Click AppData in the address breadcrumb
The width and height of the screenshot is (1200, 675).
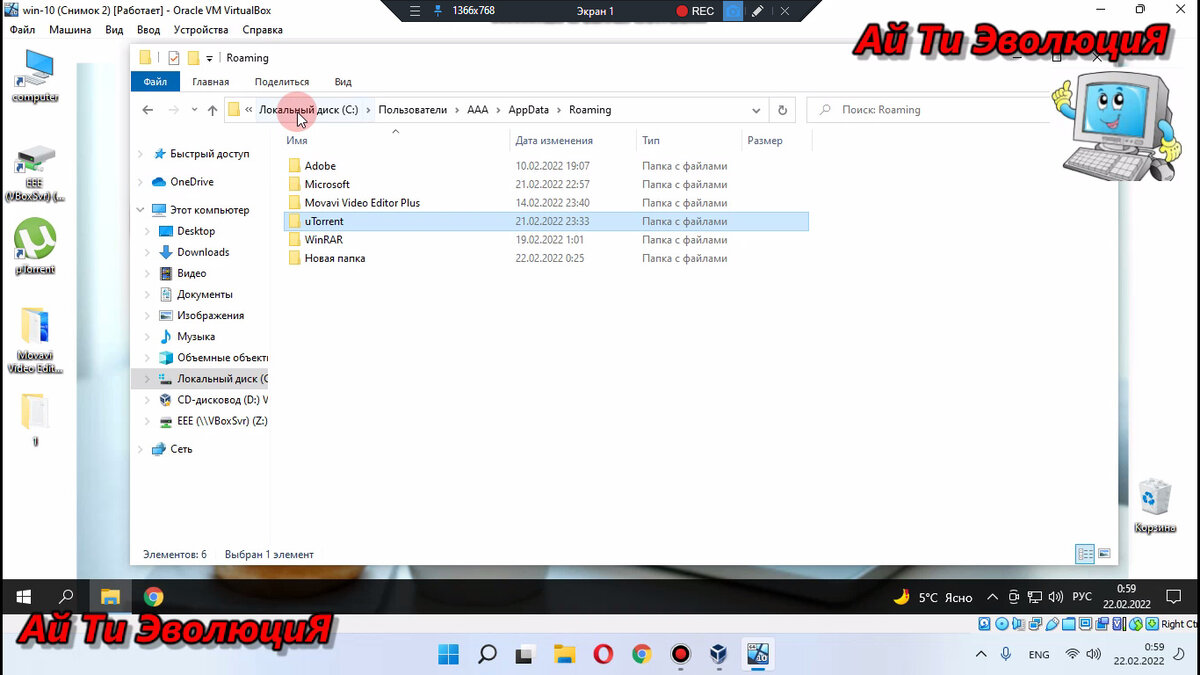click(x=528, y=110)
